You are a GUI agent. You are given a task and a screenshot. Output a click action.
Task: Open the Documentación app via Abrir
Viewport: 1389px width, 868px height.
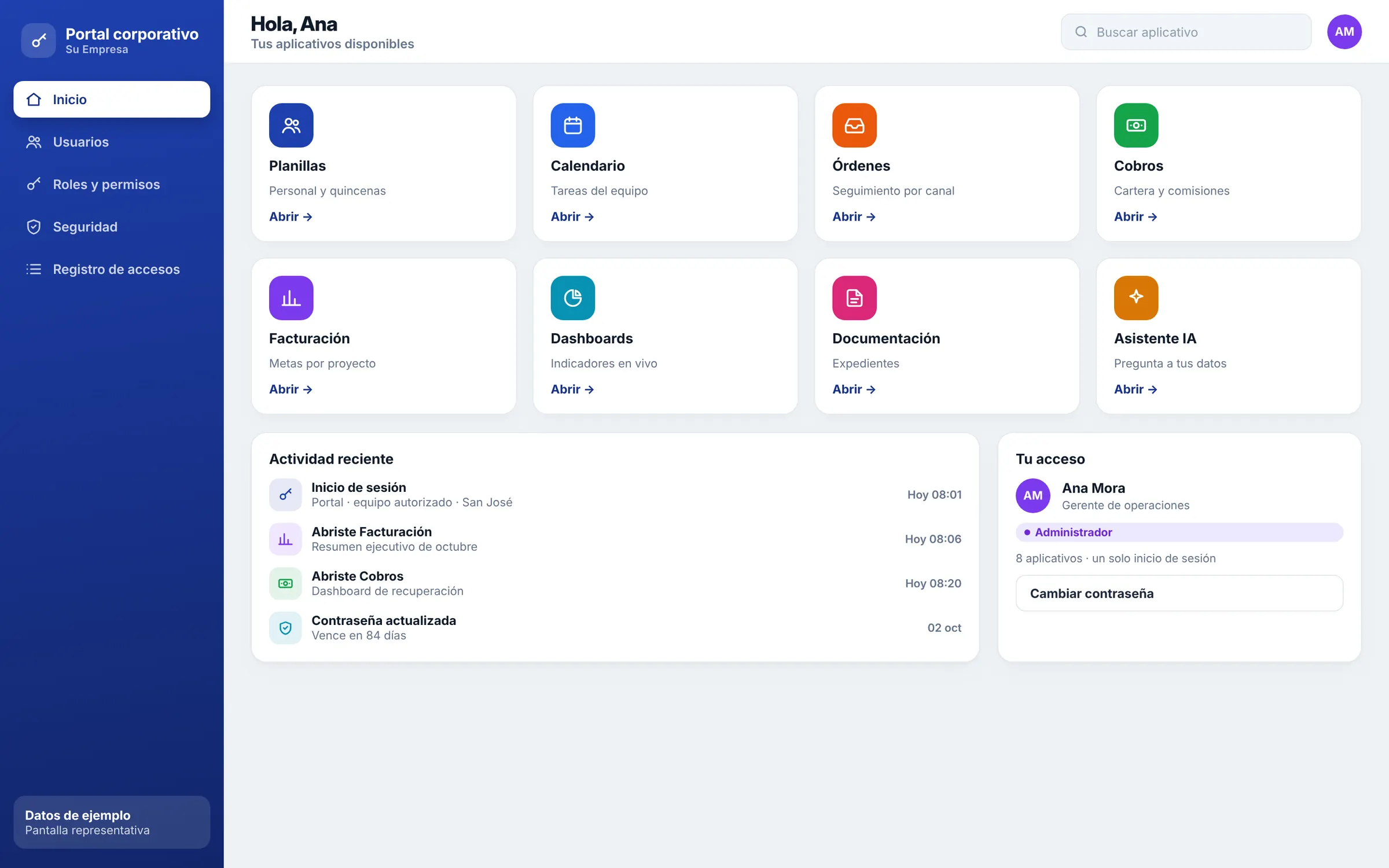pos(854,389)
